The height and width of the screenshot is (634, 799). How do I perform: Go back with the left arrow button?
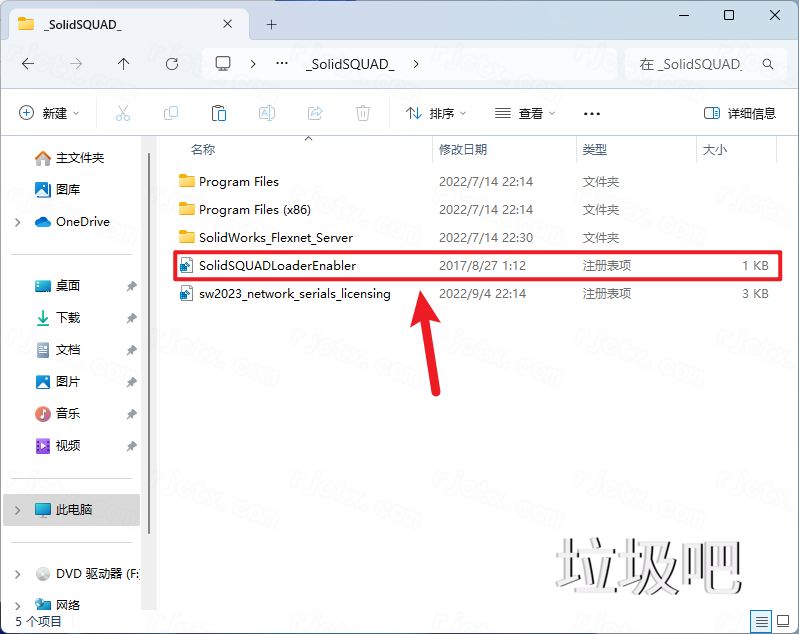pos(28,64)
